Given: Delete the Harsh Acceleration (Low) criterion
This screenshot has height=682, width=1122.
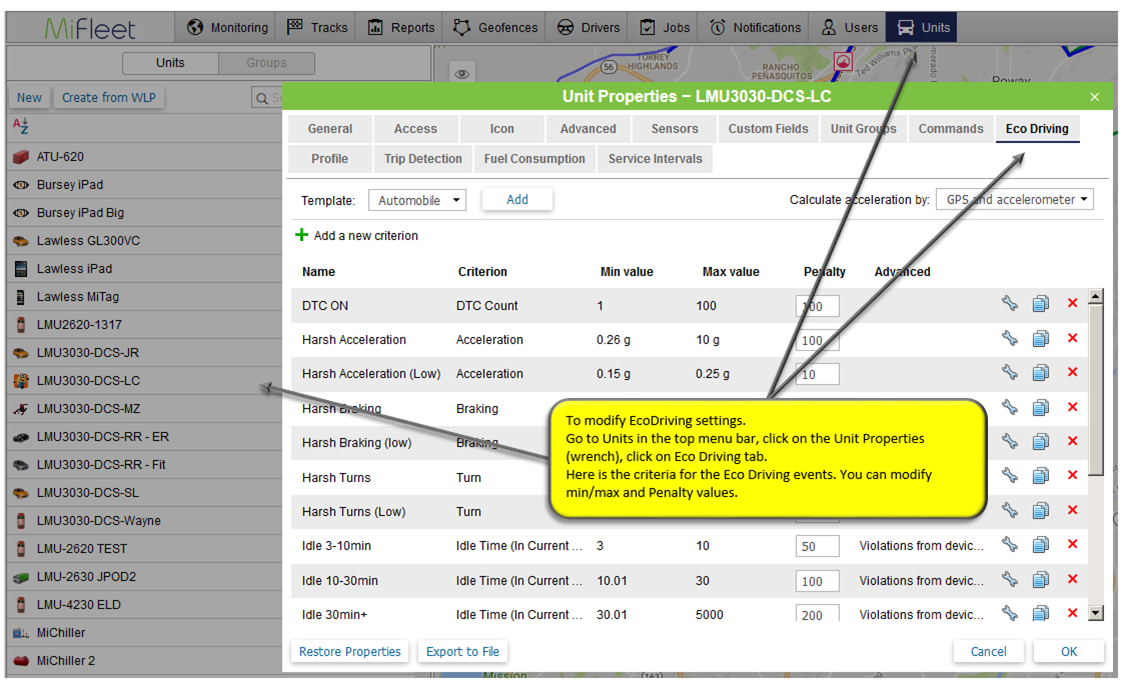Looking at the screenshot, I should (1072, 373).
